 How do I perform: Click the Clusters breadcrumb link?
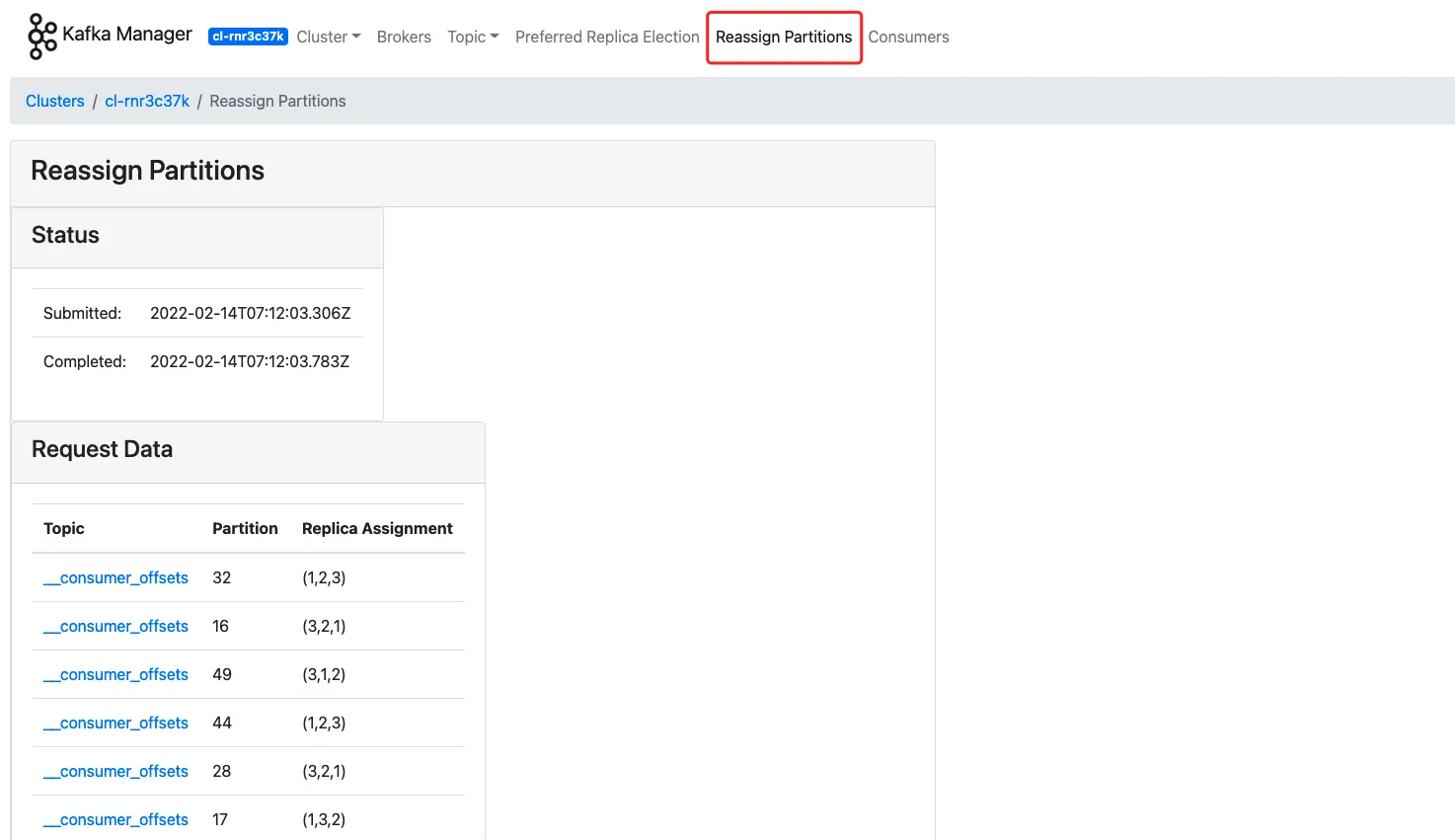pos(54,101)
